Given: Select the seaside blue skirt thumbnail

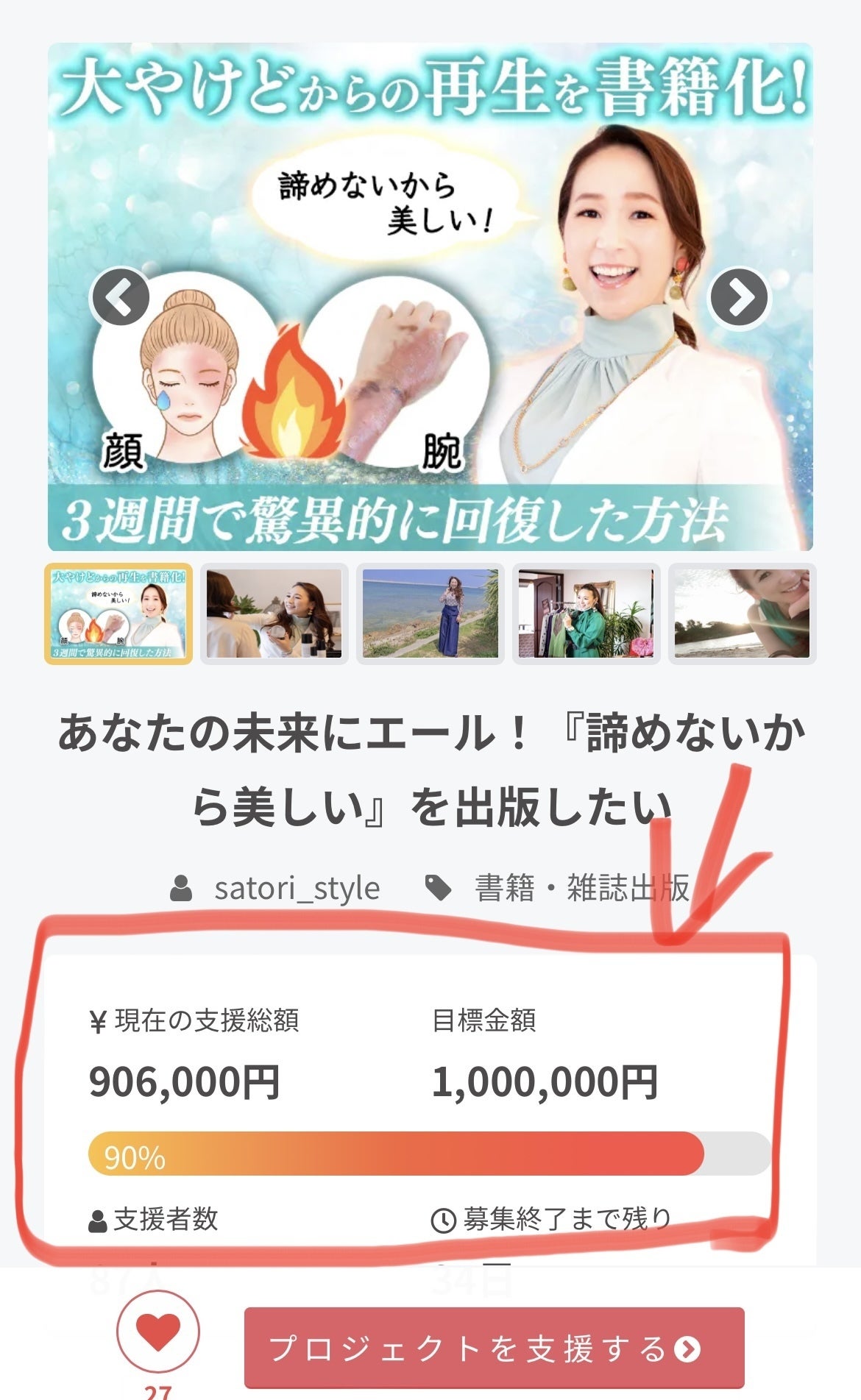Looking at the screenshot, I should pyautogui.click(x=431, y=614).
